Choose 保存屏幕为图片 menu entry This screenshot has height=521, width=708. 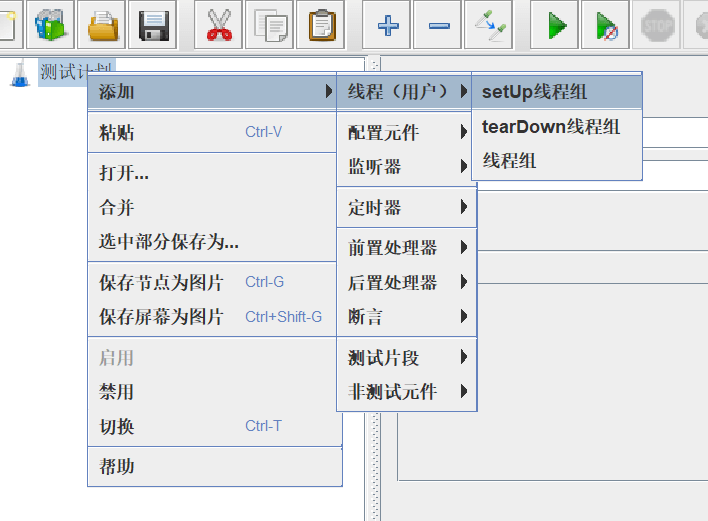pyautogui.click(x=212, y=317)
